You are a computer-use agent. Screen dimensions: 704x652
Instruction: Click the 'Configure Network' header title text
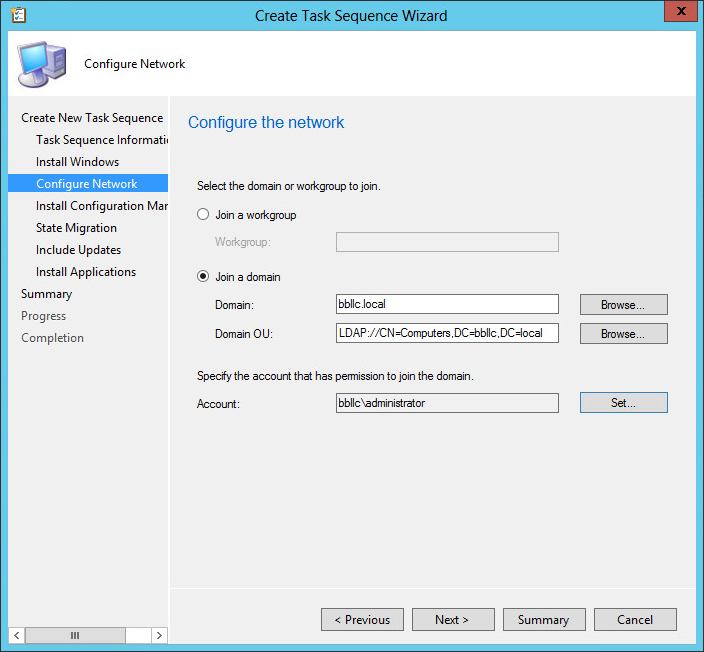[x=135, y=64]
